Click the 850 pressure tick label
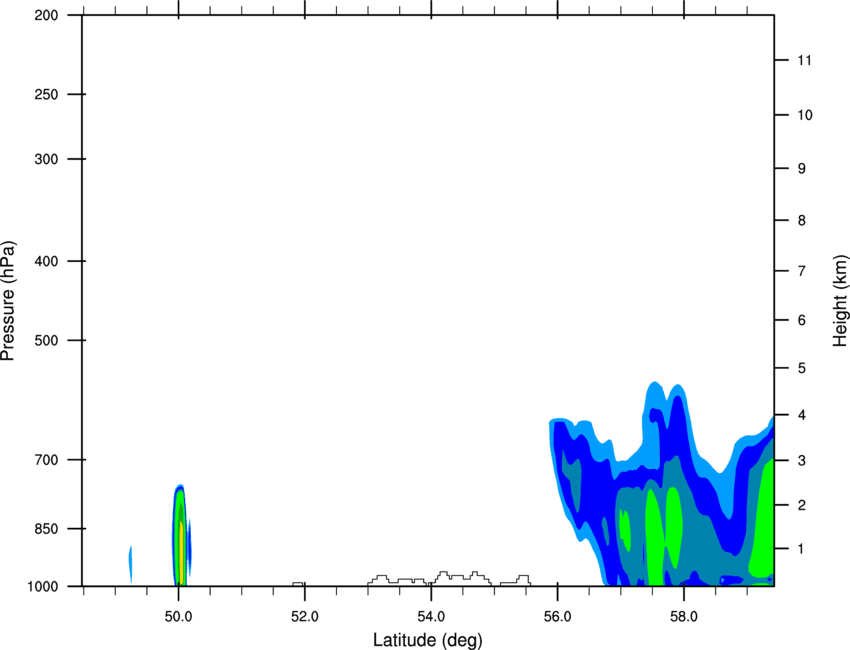 point(46,529)
